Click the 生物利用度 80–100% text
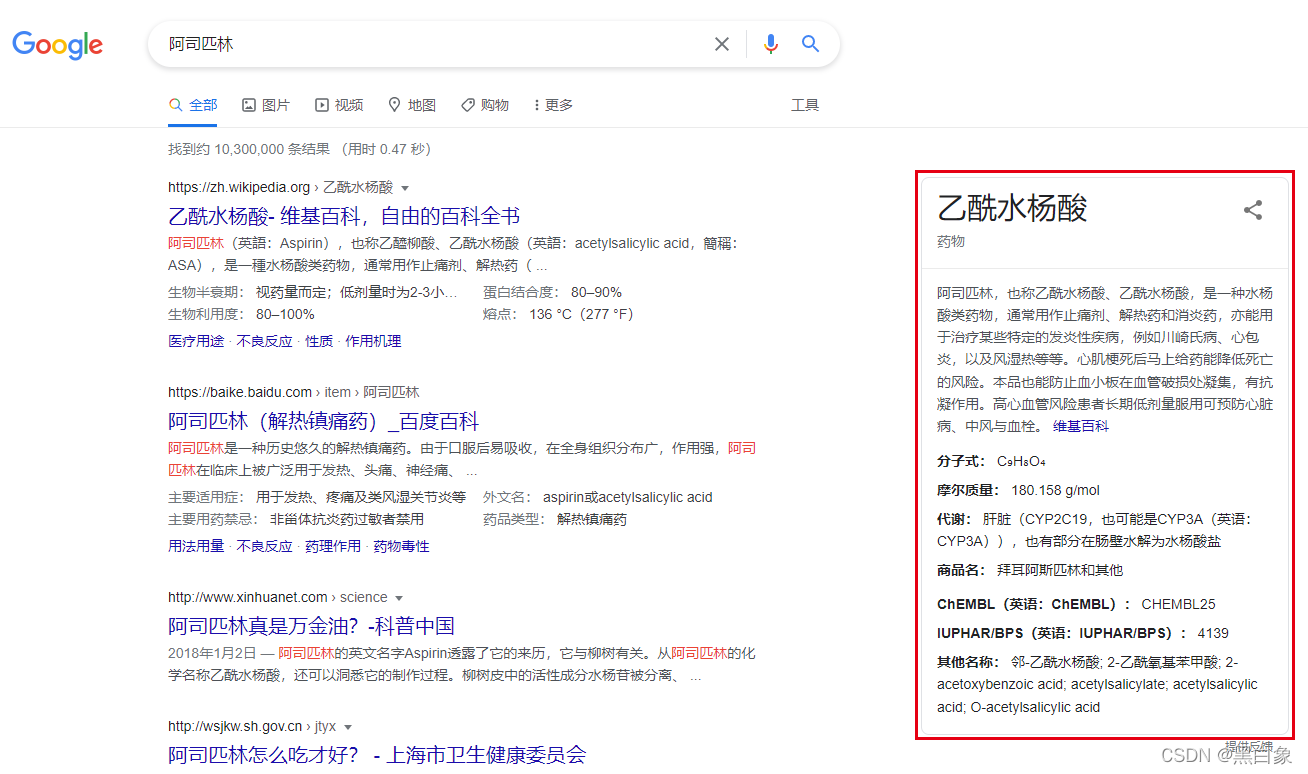The image size is (1308, 774). tap(241, 314)
